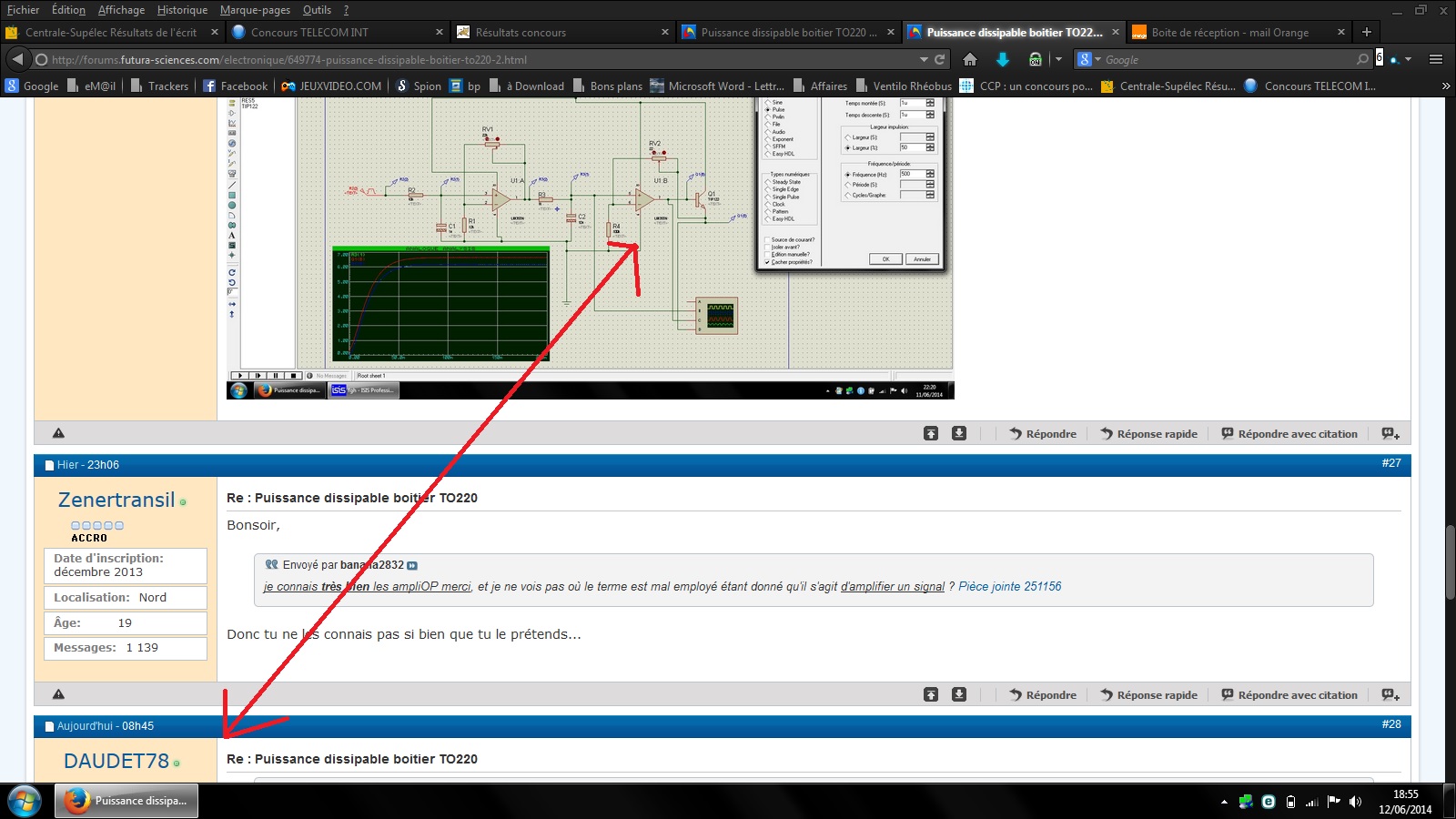
Task: Click the toolbar extension icon beside download arrow
Action: [1036, 59]
